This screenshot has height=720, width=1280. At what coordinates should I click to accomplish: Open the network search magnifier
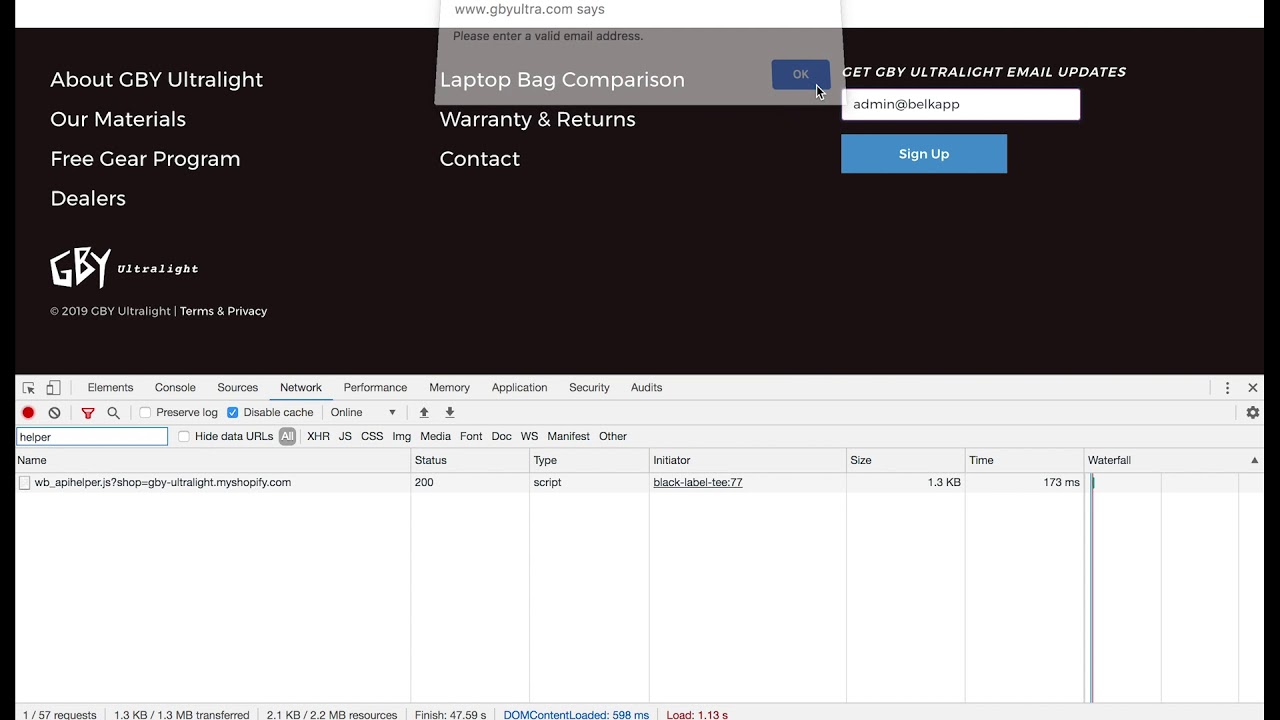pos(113,412)
